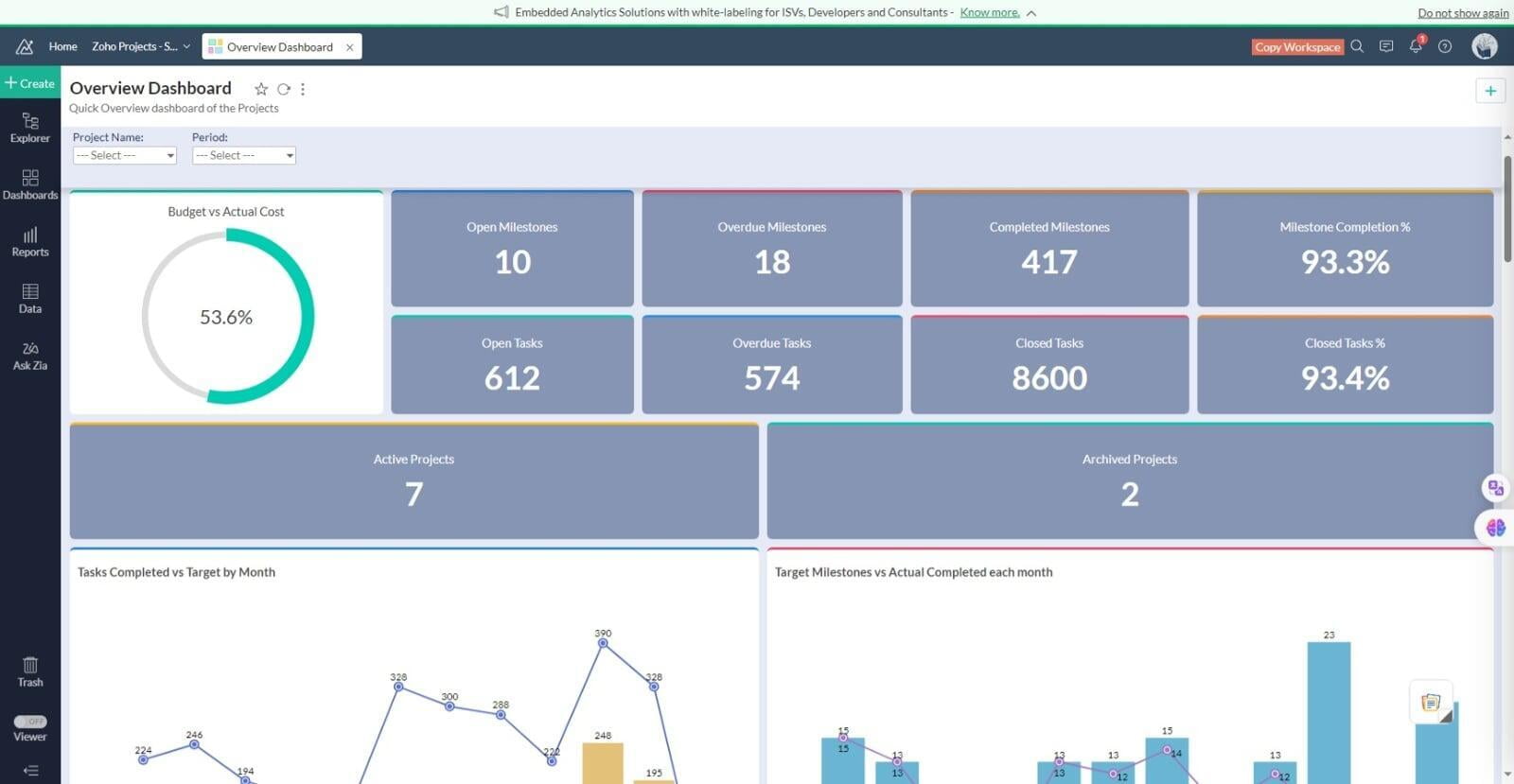Close the Overview Dashboard tab
This screenshot has width=1514, height=784.
pos(350,47)
